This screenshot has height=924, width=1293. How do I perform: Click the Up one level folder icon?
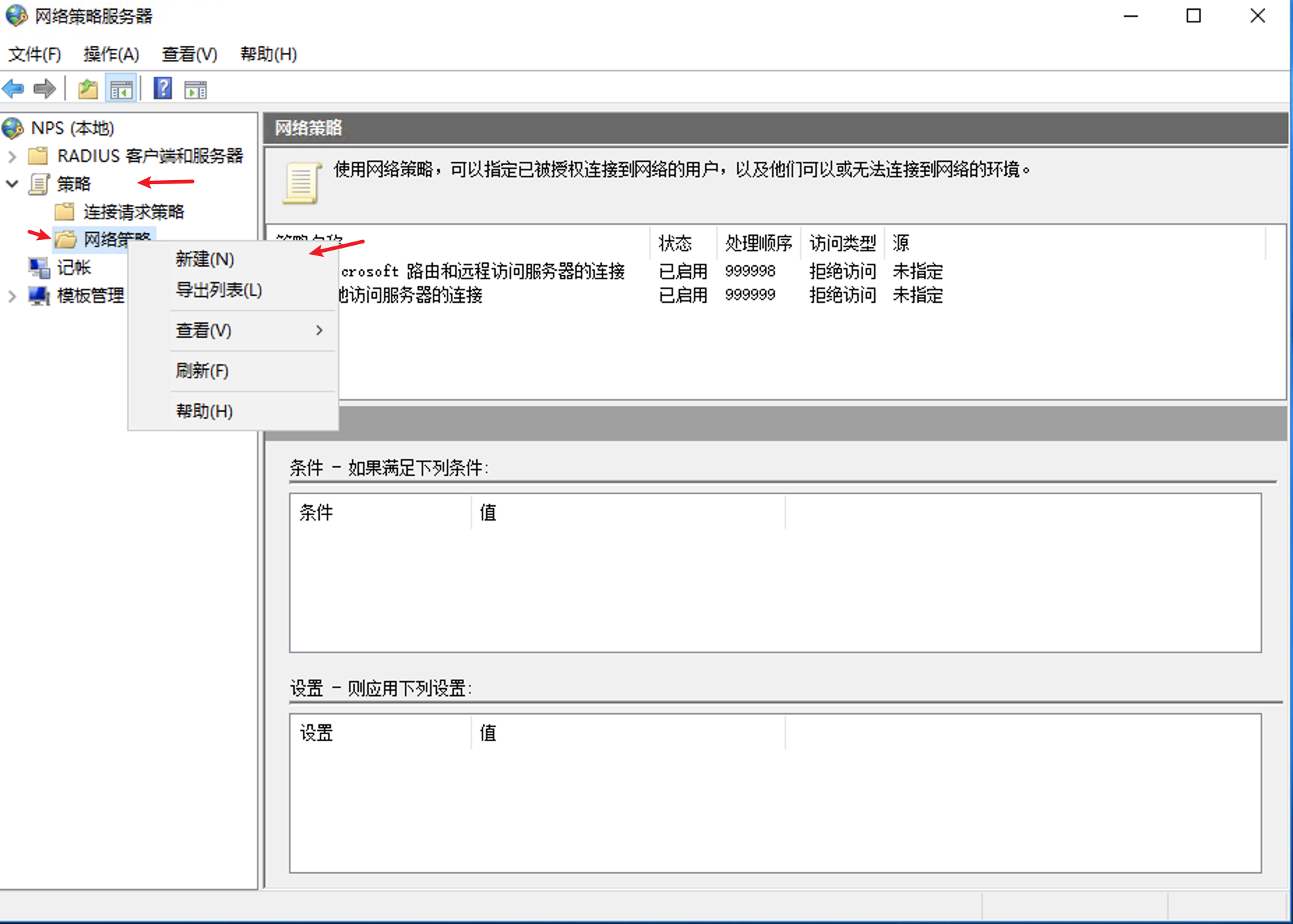[87, 88]
